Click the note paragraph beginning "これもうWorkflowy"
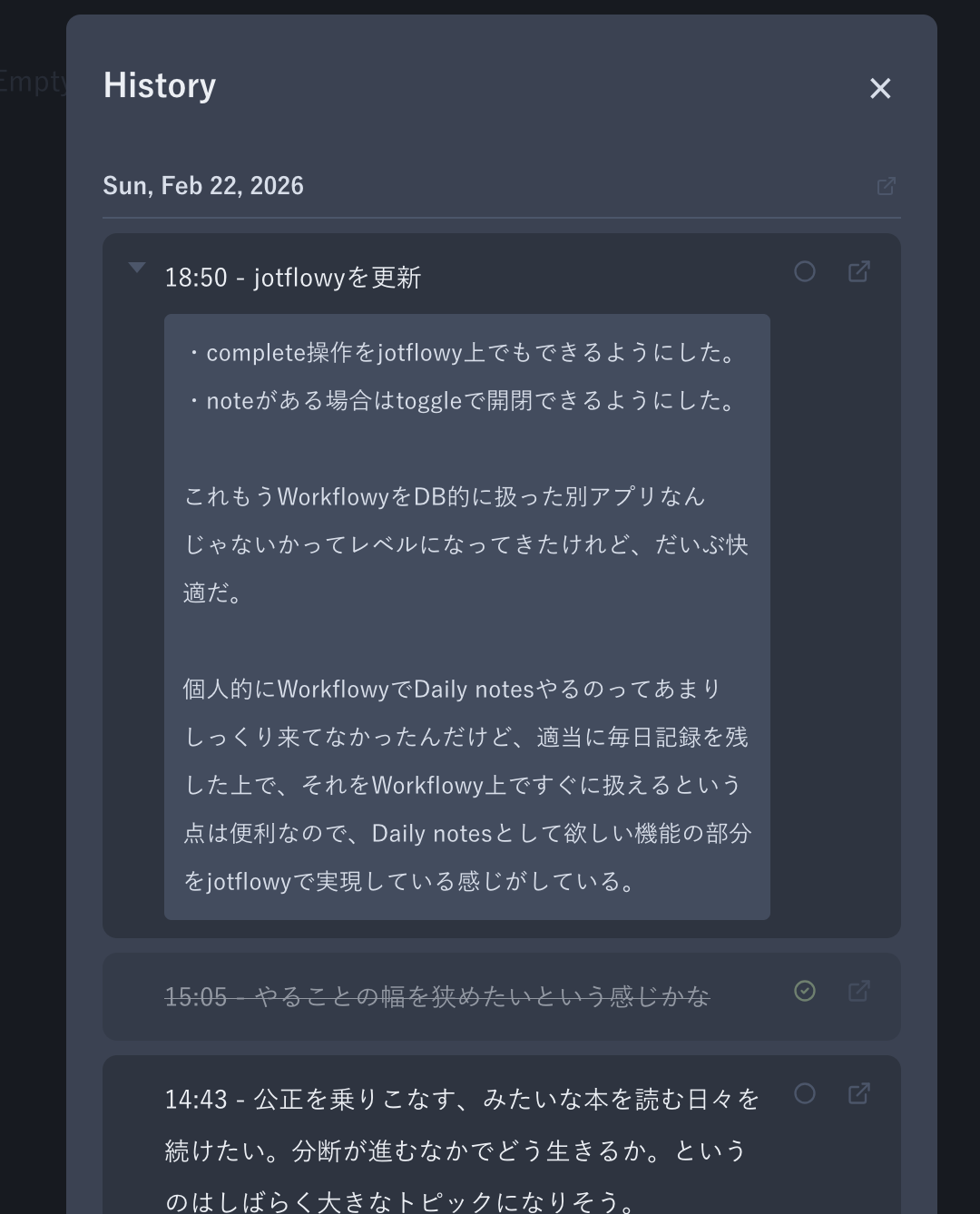980x1214 pixels. pos(465,544)
